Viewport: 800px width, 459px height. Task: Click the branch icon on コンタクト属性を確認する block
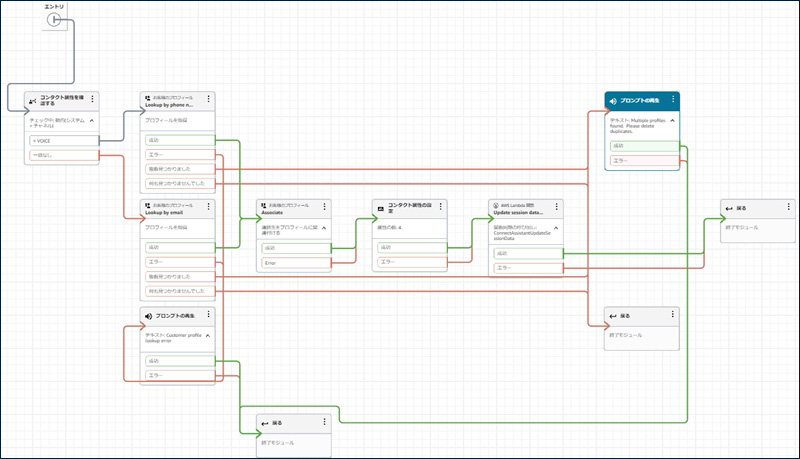33,100
